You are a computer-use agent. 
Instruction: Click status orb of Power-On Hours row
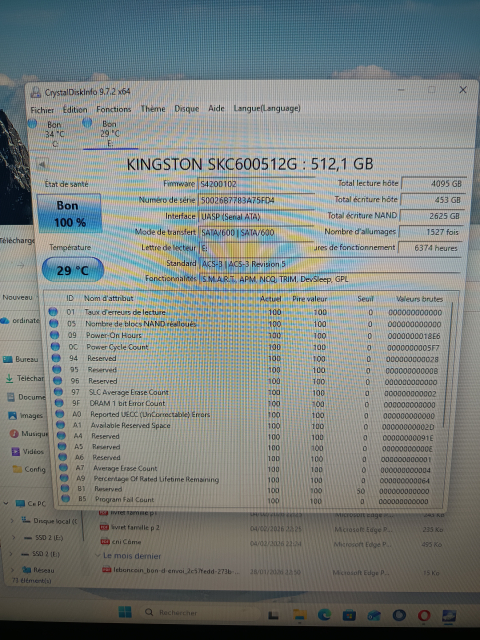tap(55, 335)
